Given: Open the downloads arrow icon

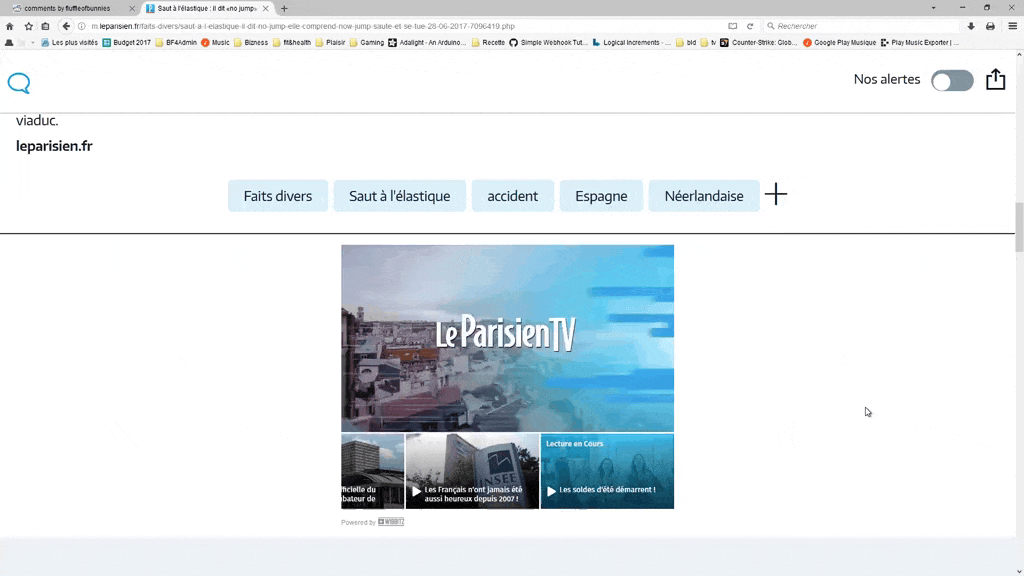Looking at the screenshot, I should point(971,26).
